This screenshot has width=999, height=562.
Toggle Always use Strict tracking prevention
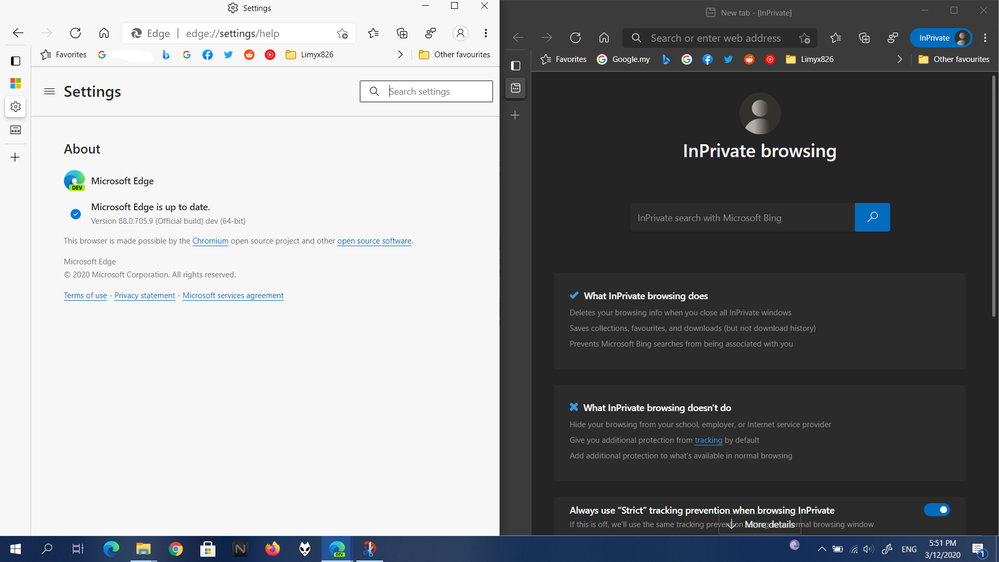point(937,510)
